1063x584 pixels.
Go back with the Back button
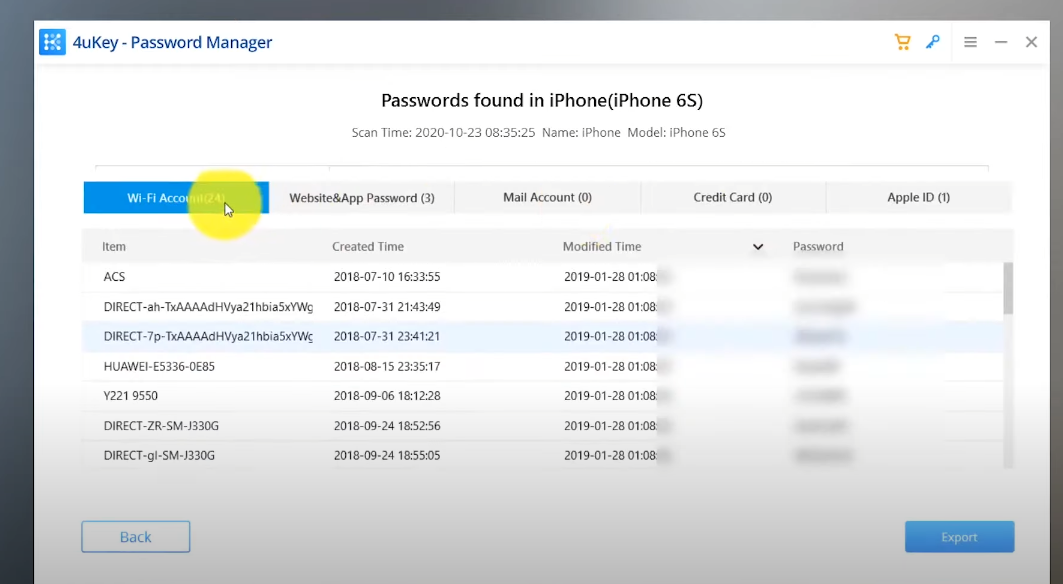(136, 537)
